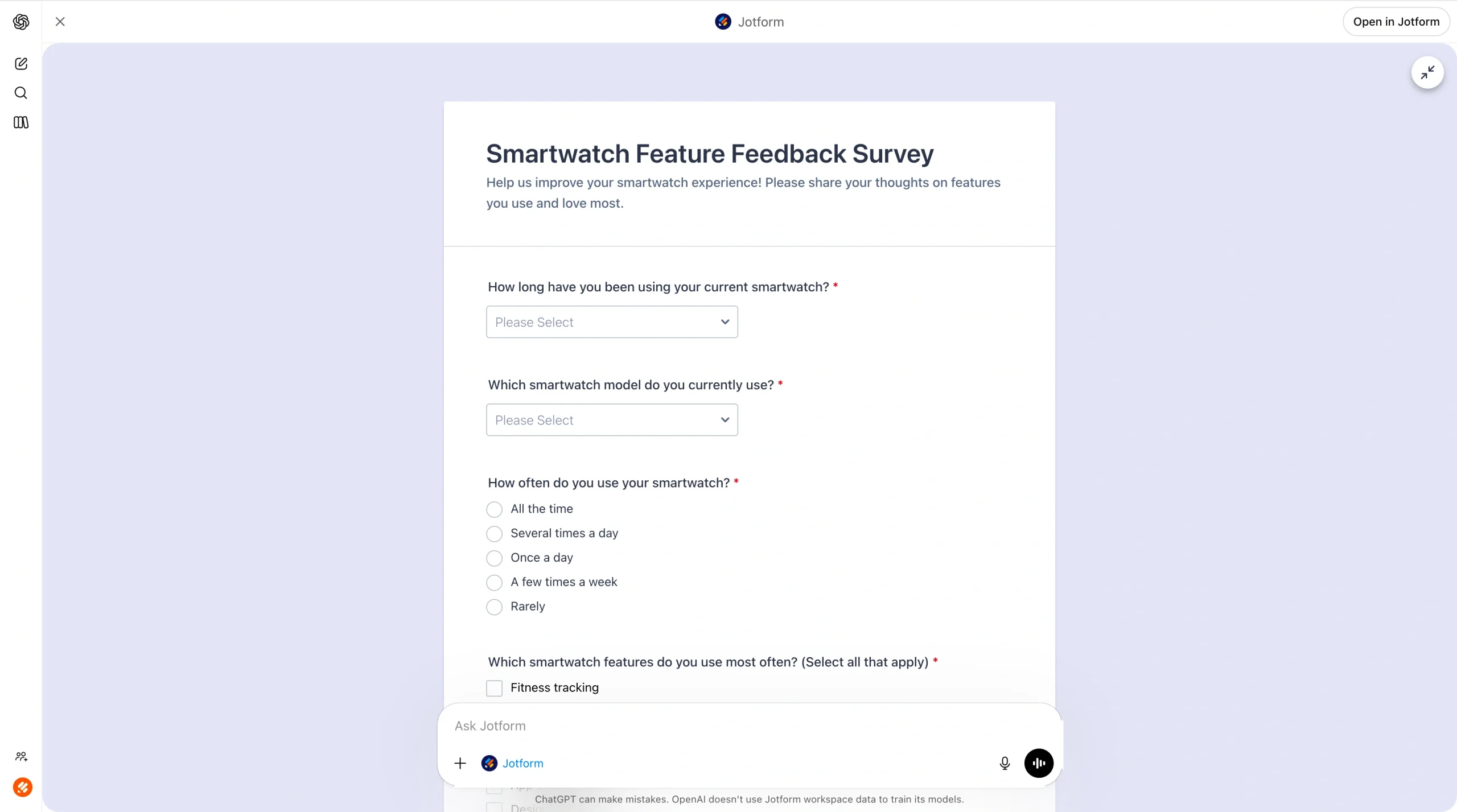Viewport: 1457px width, 812px height.
Task: Click the Jotform title in the header
Action: (761, 22)
